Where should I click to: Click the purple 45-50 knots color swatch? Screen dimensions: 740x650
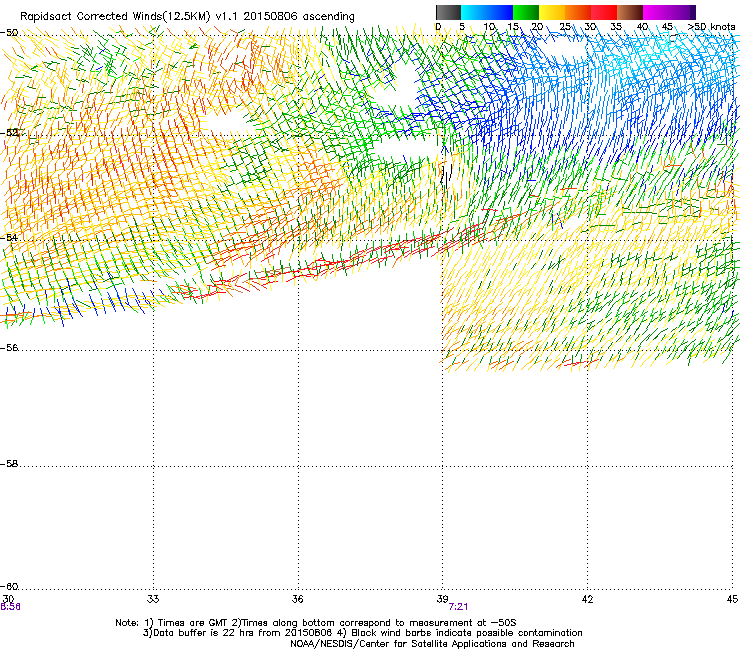[x=682, y=12]
